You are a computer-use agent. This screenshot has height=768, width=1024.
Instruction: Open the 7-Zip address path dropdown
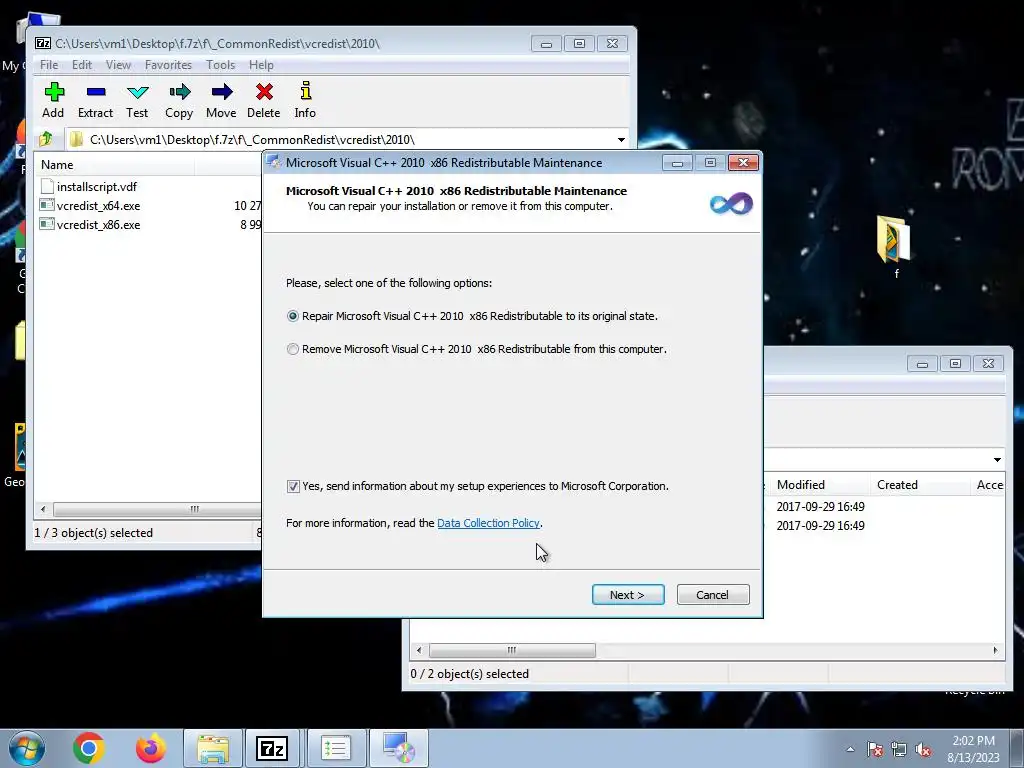click(x=621, y=140)
